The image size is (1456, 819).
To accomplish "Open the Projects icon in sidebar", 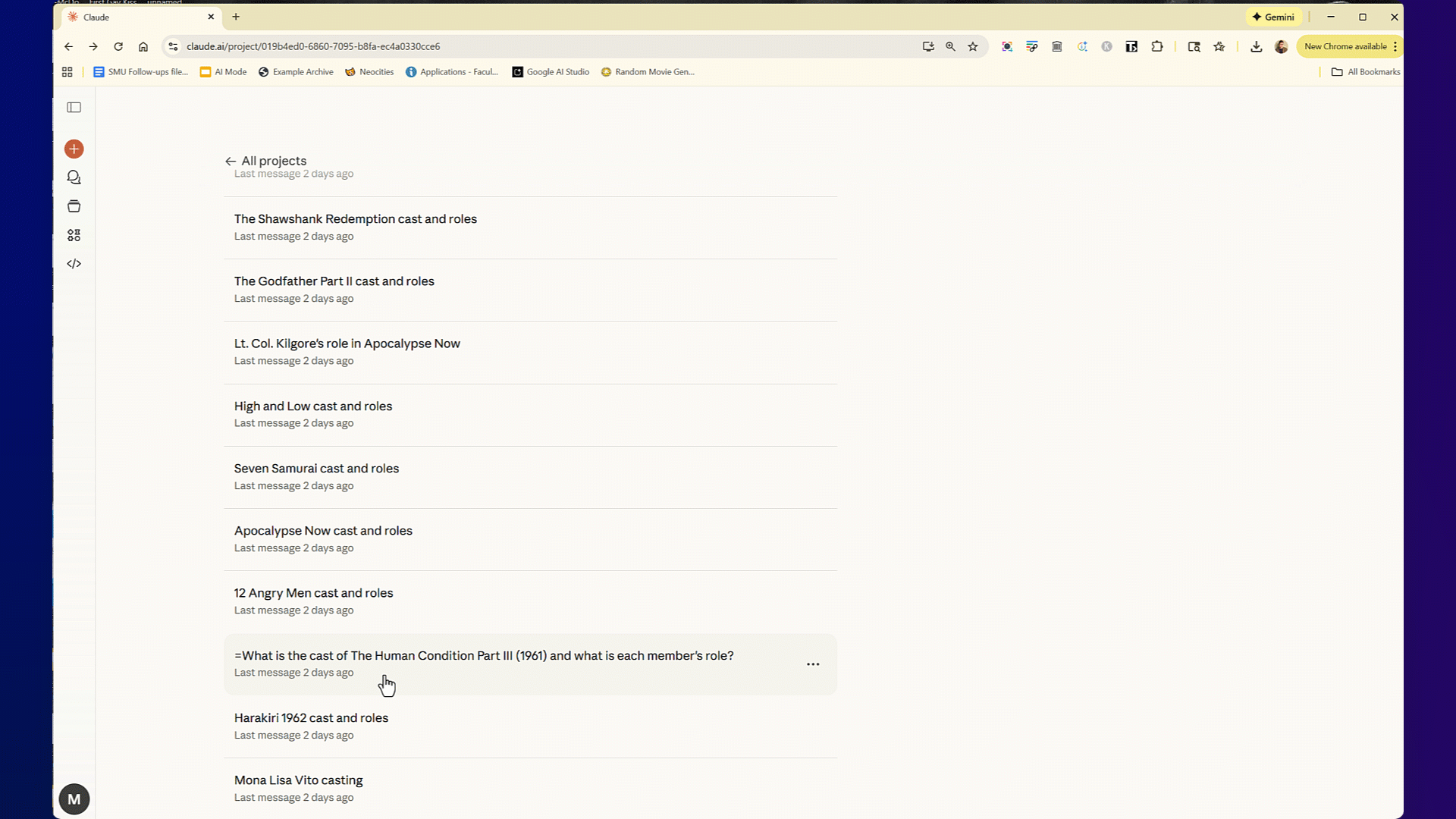I will tap(74, 206).
